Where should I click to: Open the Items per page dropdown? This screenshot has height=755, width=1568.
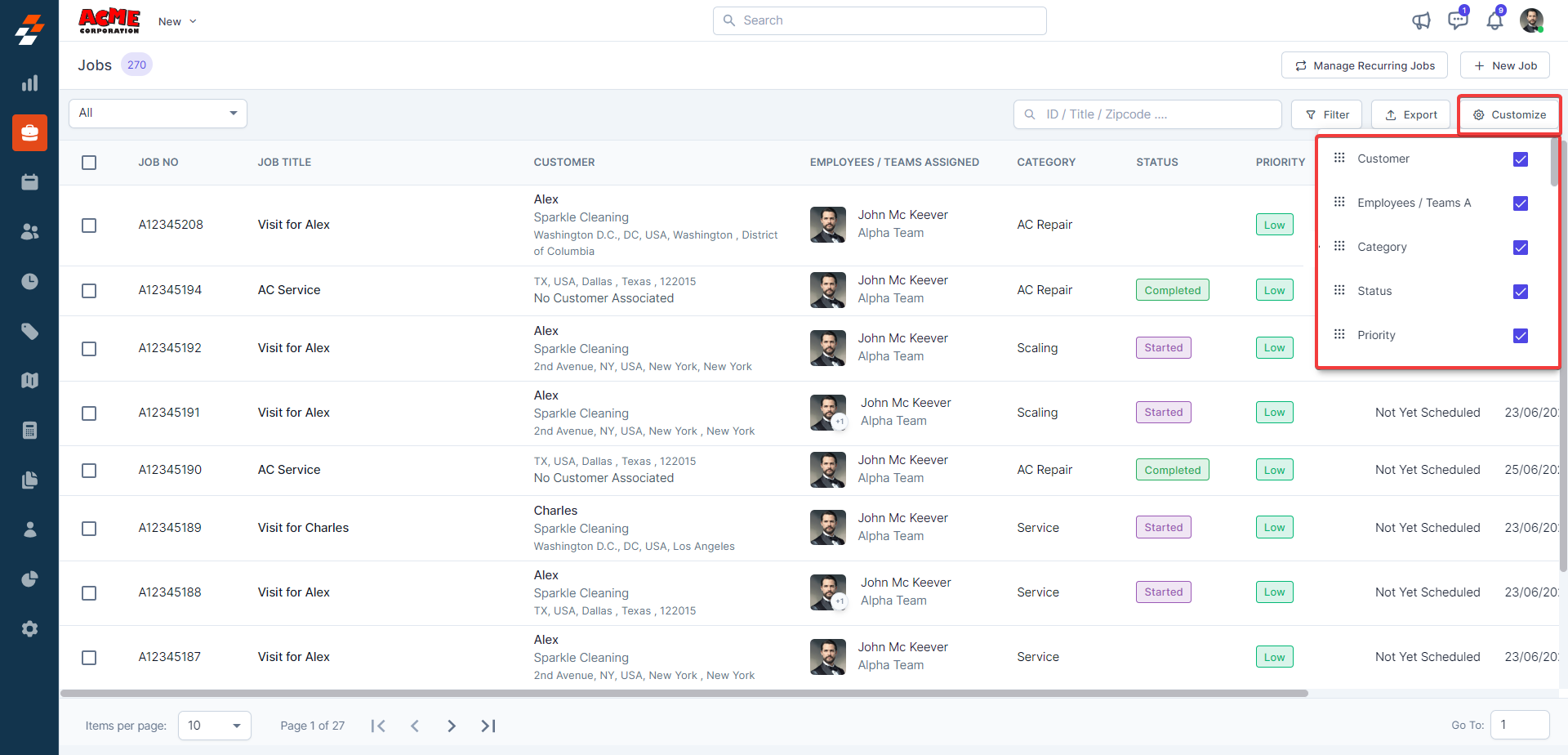tap(214, 726)
